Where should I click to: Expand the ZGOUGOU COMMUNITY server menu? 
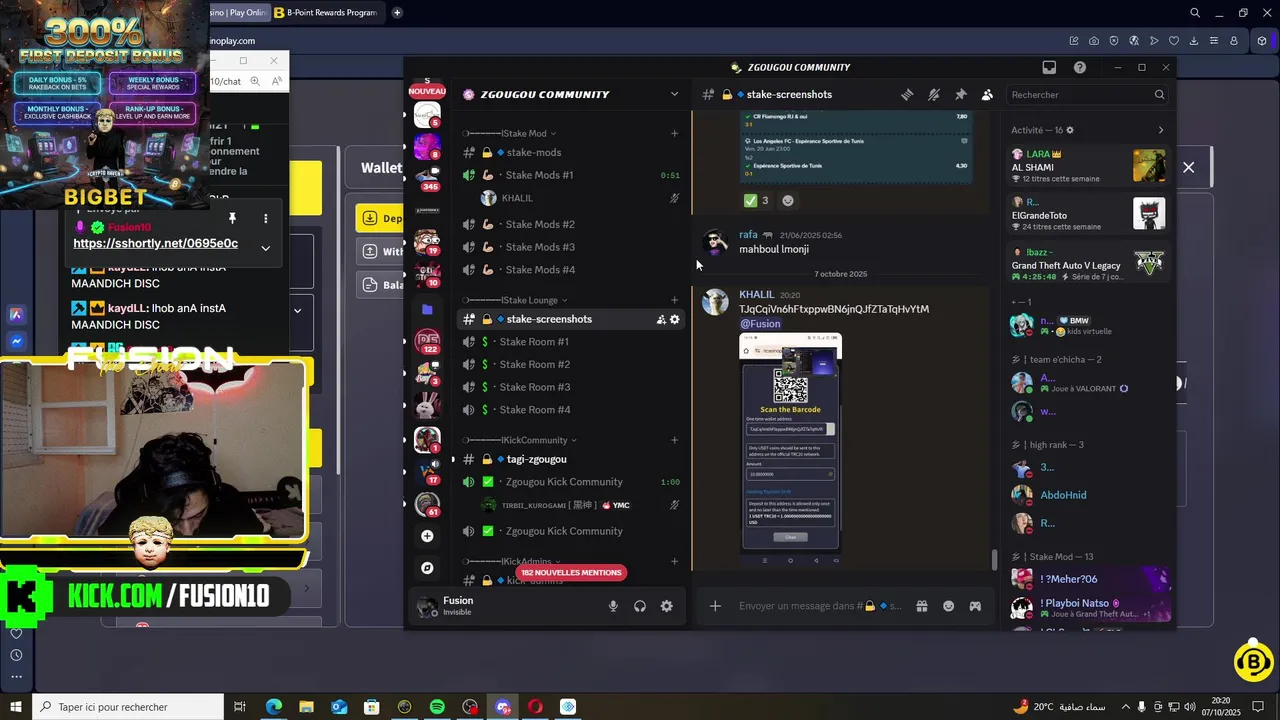coord(674,94)
